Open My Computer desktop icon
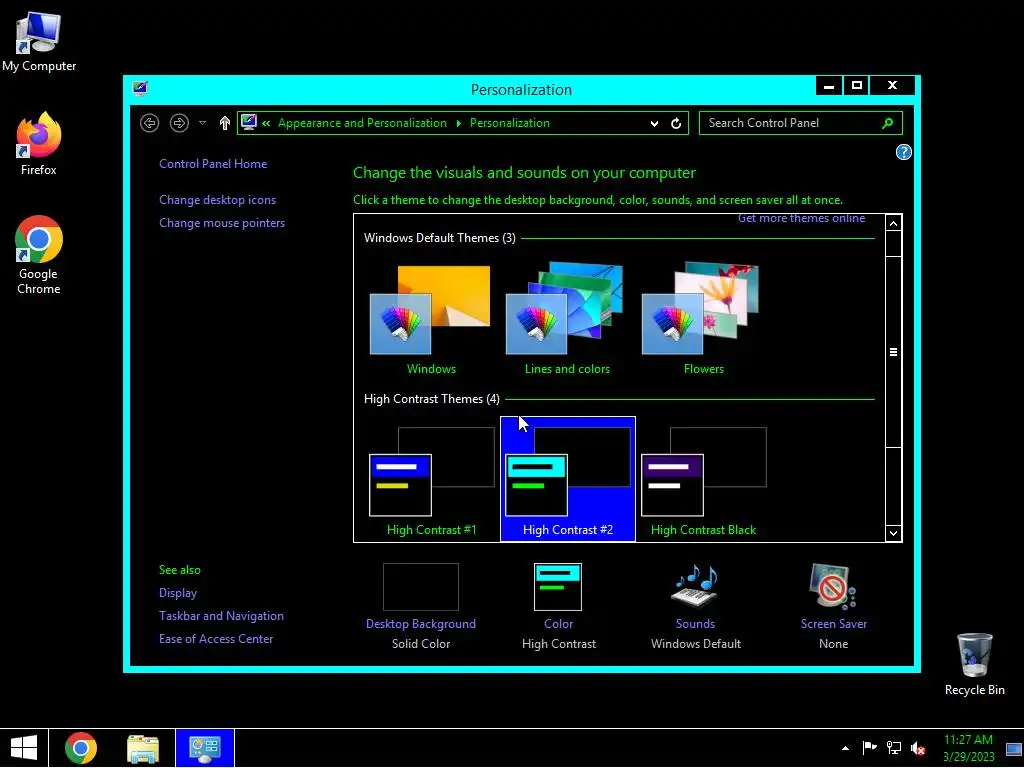 pos(39,41)
